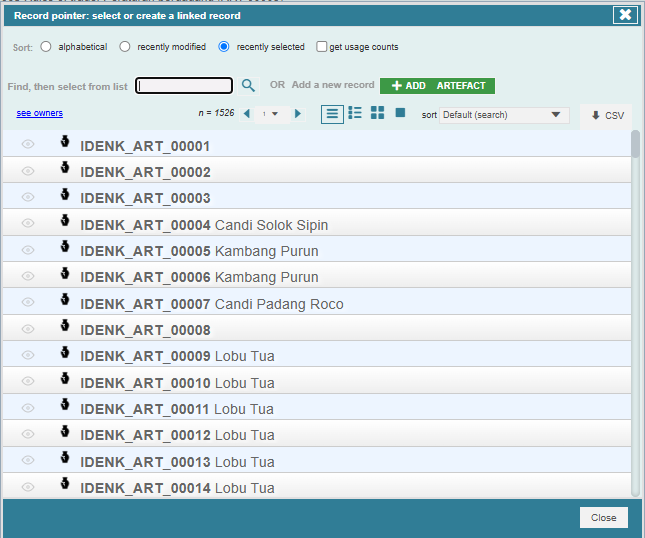The image size is (645, 538).
Task: Click the Close button at bottom
Action: pyautogui.click(x=603, y=517)
